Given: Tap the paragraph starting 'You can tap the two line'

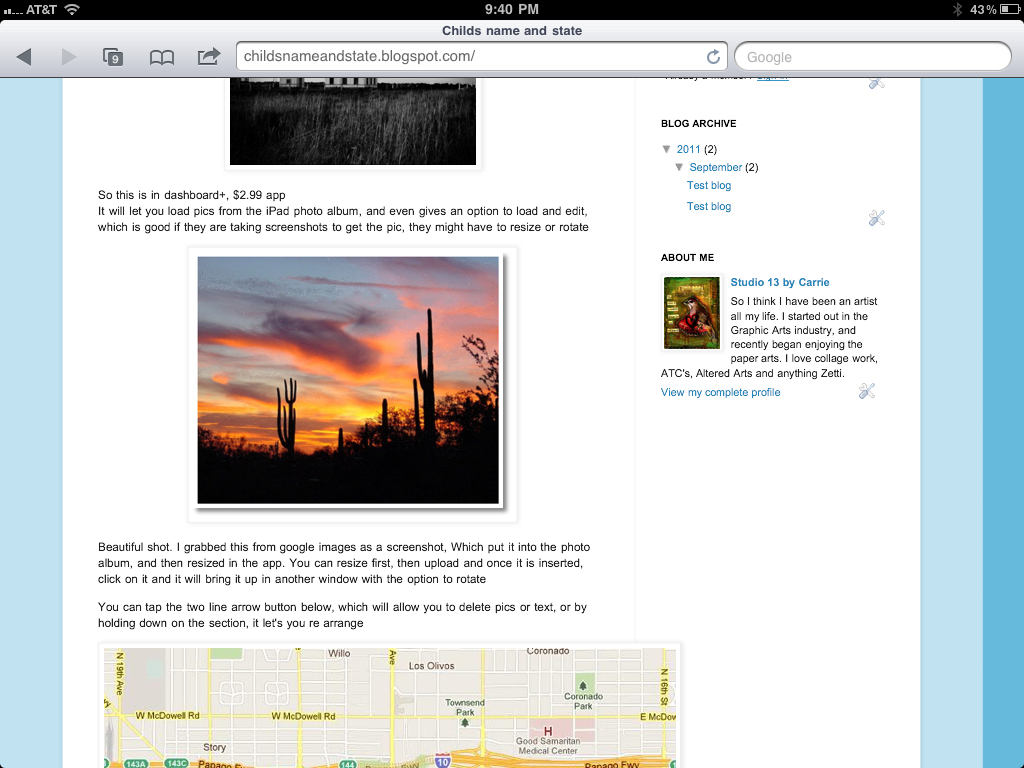Looking at the screenshot, I should tap(342, 615).
